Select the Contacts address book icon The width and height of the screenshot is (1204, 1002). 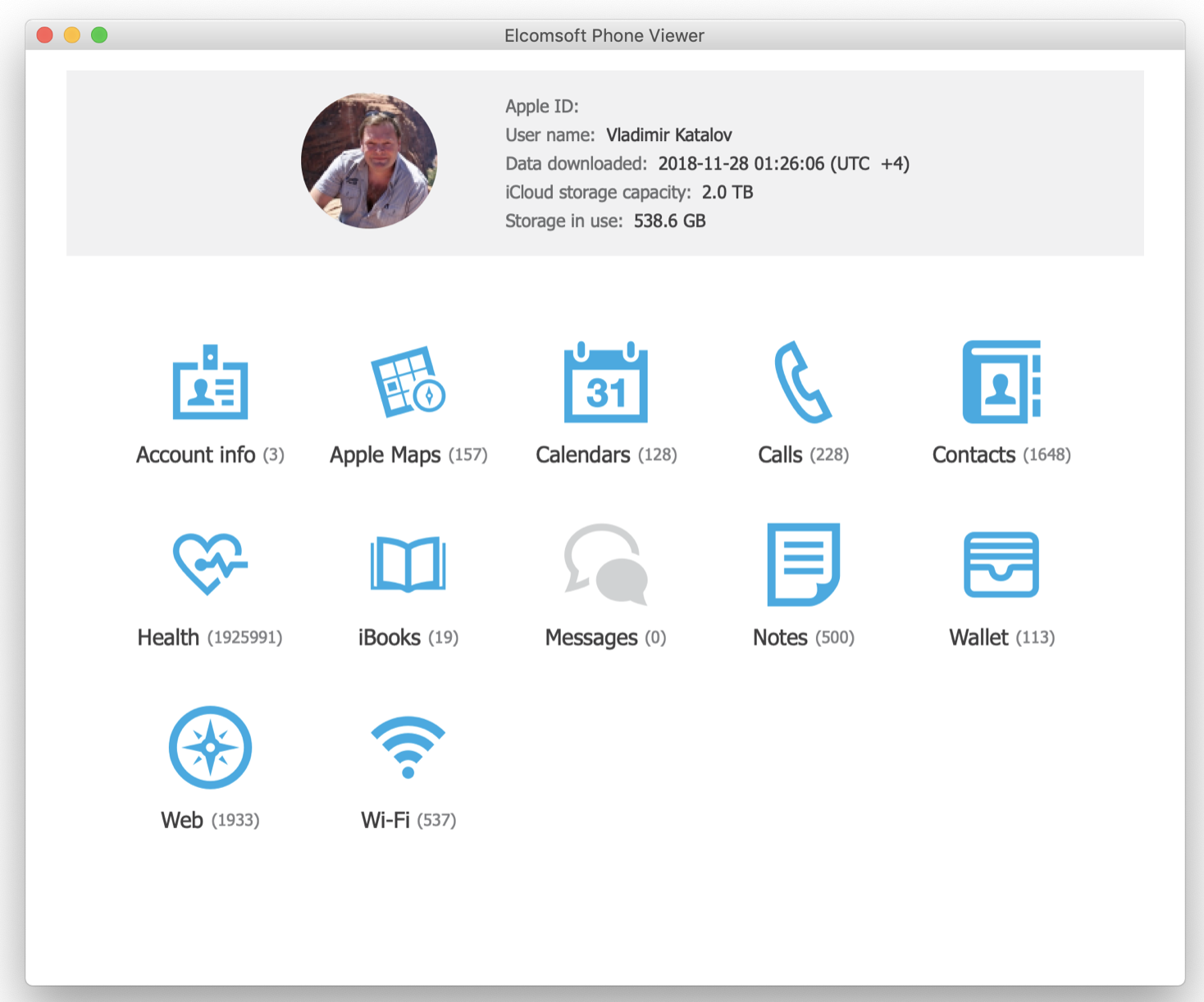pos(1001,382)
